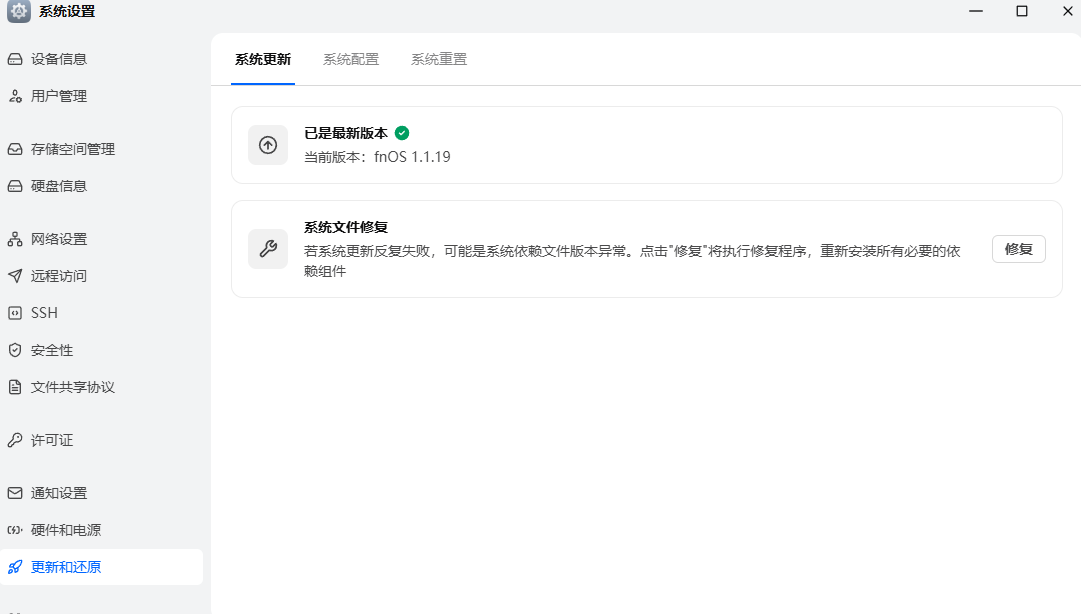Image resolution: width=1081 pixels, height=614 pixels.
Task: Open 用户管理 via its user icon
Action: tap(15, 96)
